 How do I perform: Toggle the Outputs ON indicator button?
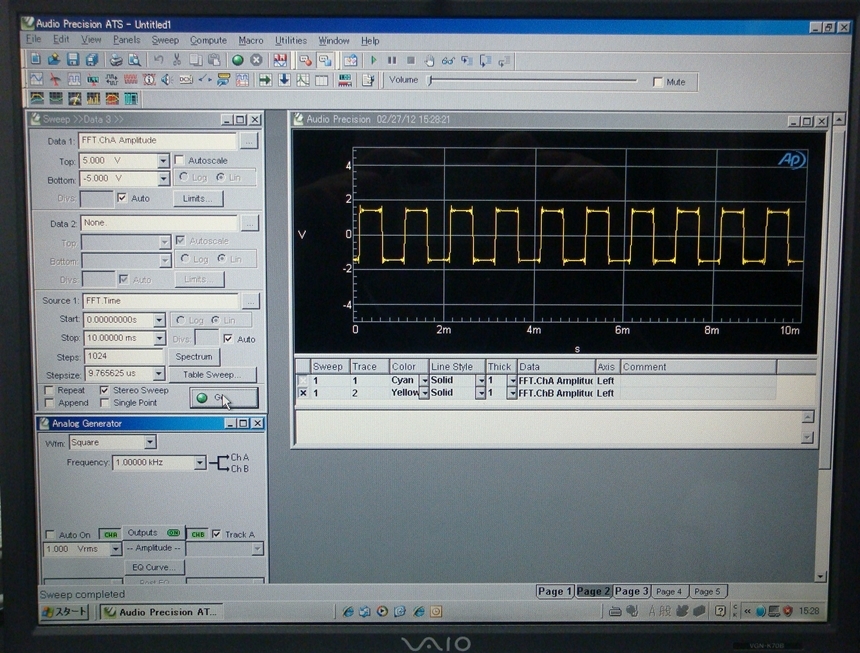point(173,533)
